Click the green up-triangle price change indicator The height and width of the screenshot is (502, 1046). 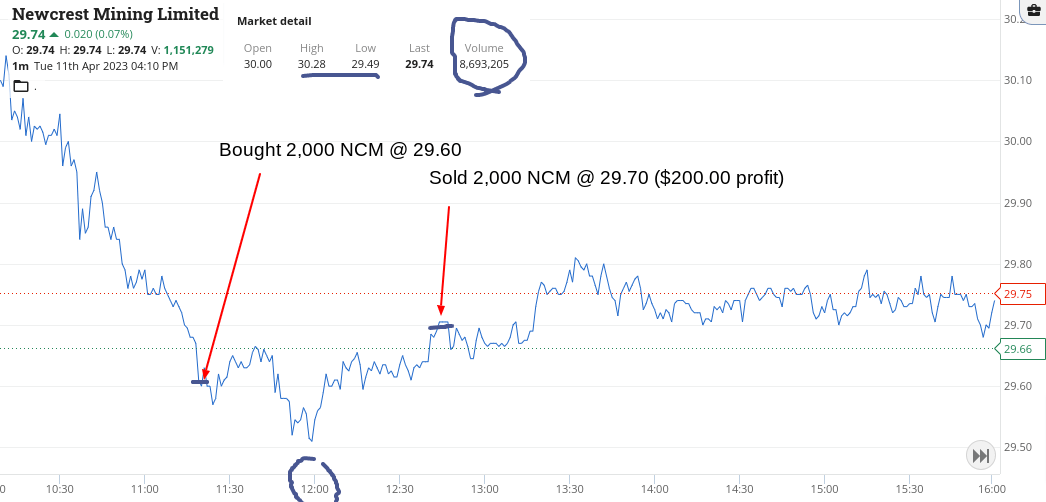(54, 34)
